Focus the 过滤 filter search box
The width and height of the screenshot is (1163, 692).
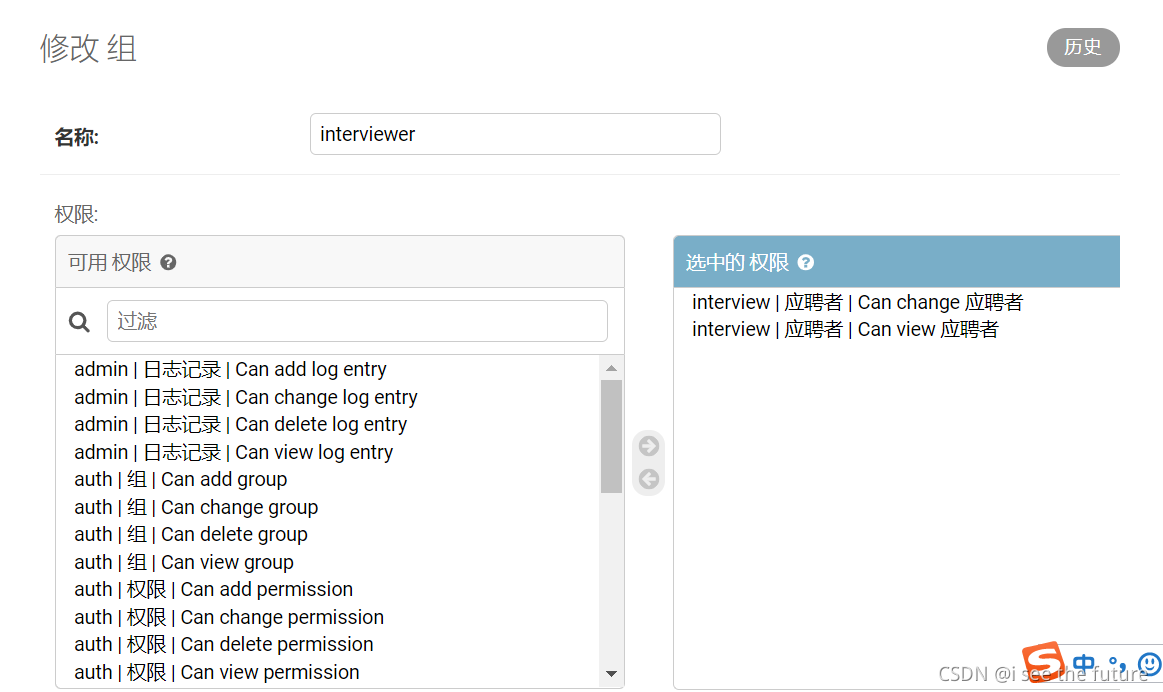(x=357, y=321)
